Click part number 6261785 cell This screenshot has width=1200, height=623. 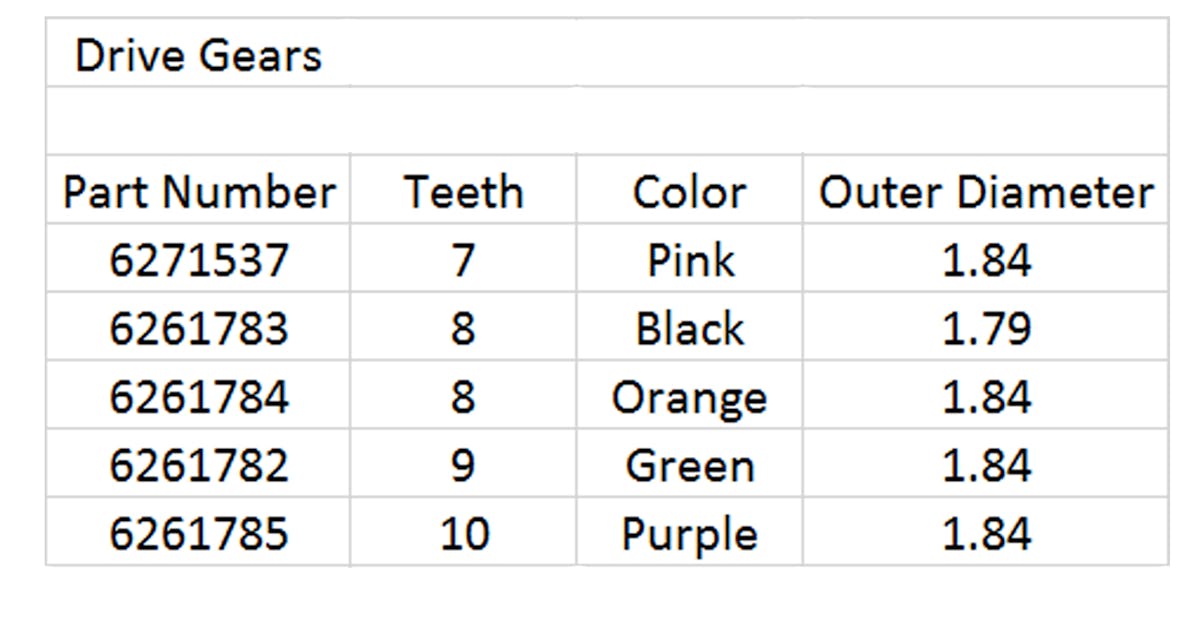pyautogui.click(x=198, y=533)
